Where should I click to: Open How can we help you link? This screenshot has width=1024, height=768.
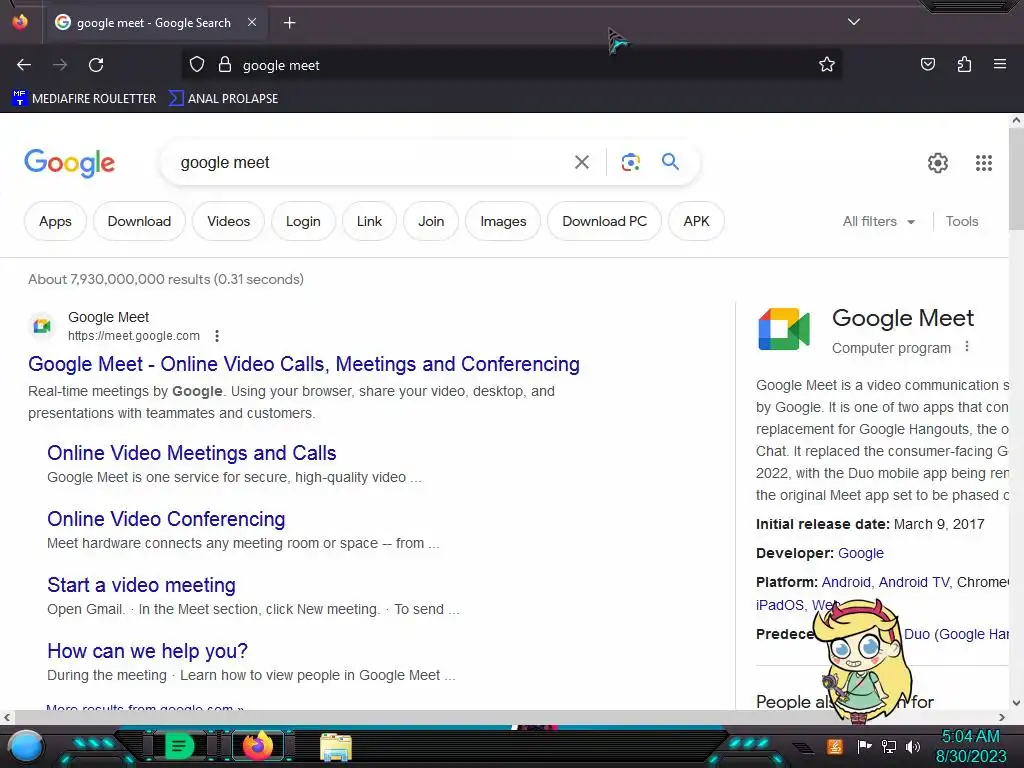(x=148, y=650)
